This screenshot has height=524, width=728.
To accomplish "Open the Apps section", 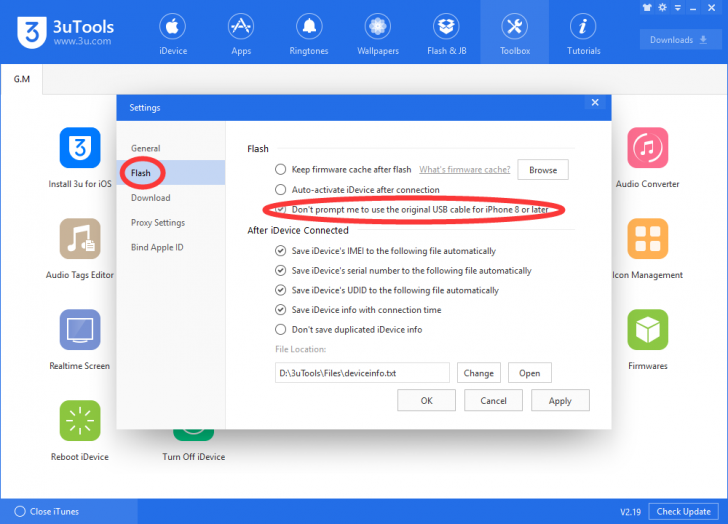I will coord(241,35).
